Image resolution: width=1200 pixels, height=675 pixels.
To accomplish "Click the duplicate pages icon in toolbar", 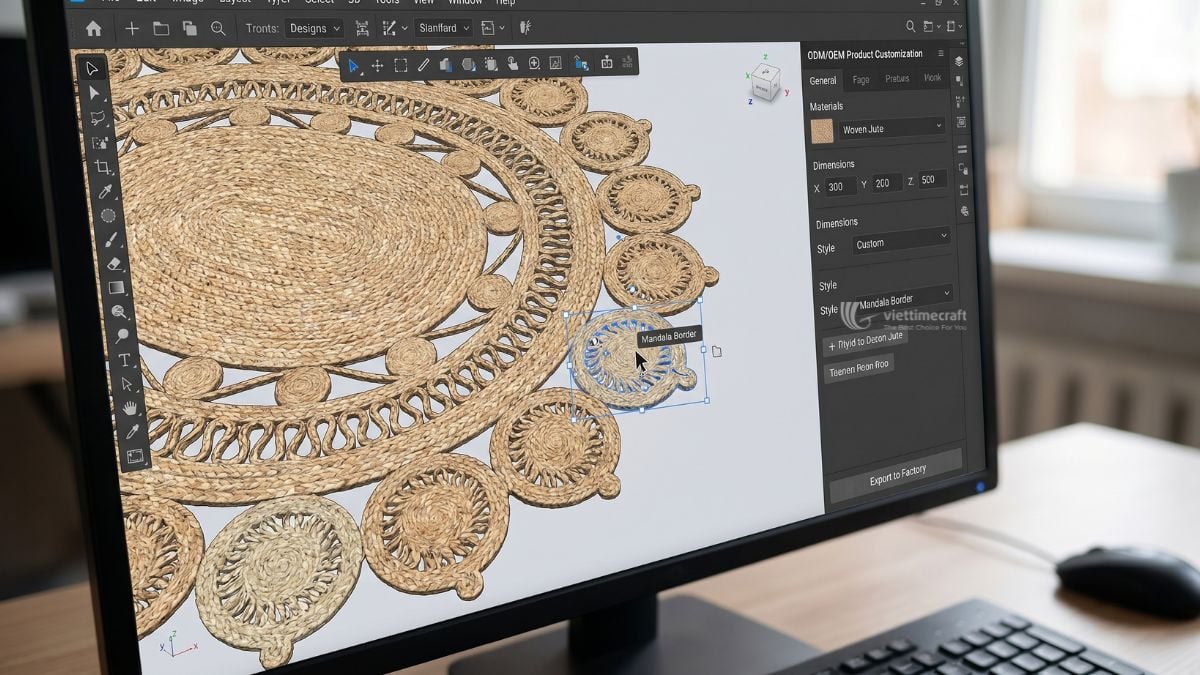I will (x=189, y=28).
